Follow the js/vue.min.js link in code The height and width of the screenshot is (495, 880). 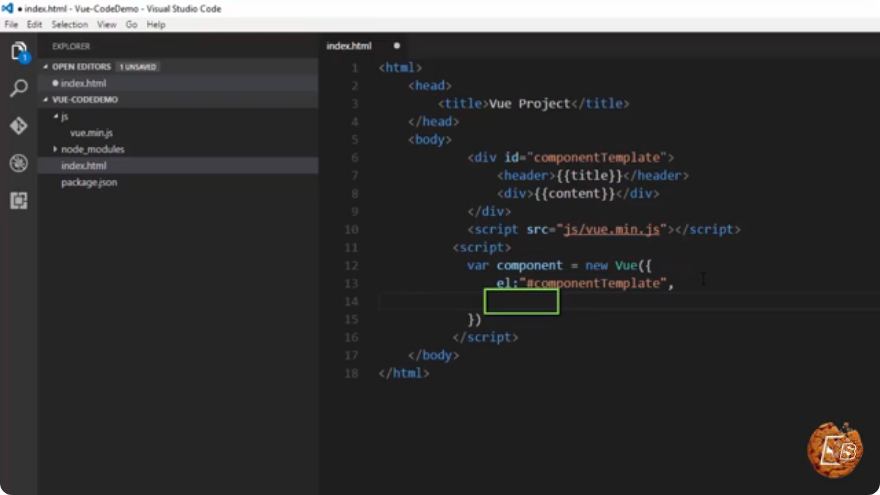pos(611,230)
